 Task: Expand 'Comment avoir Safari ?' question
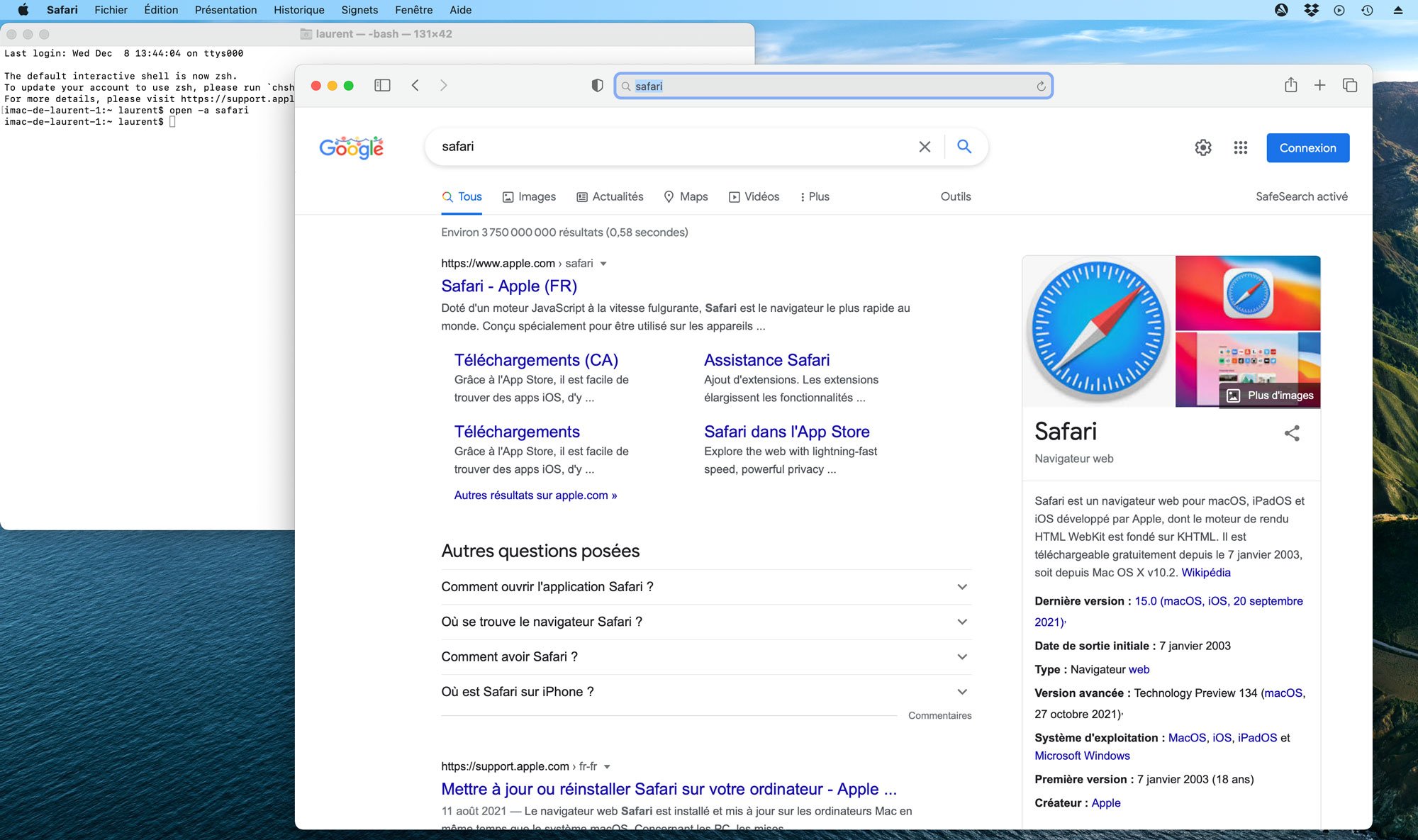pos(706,656)
